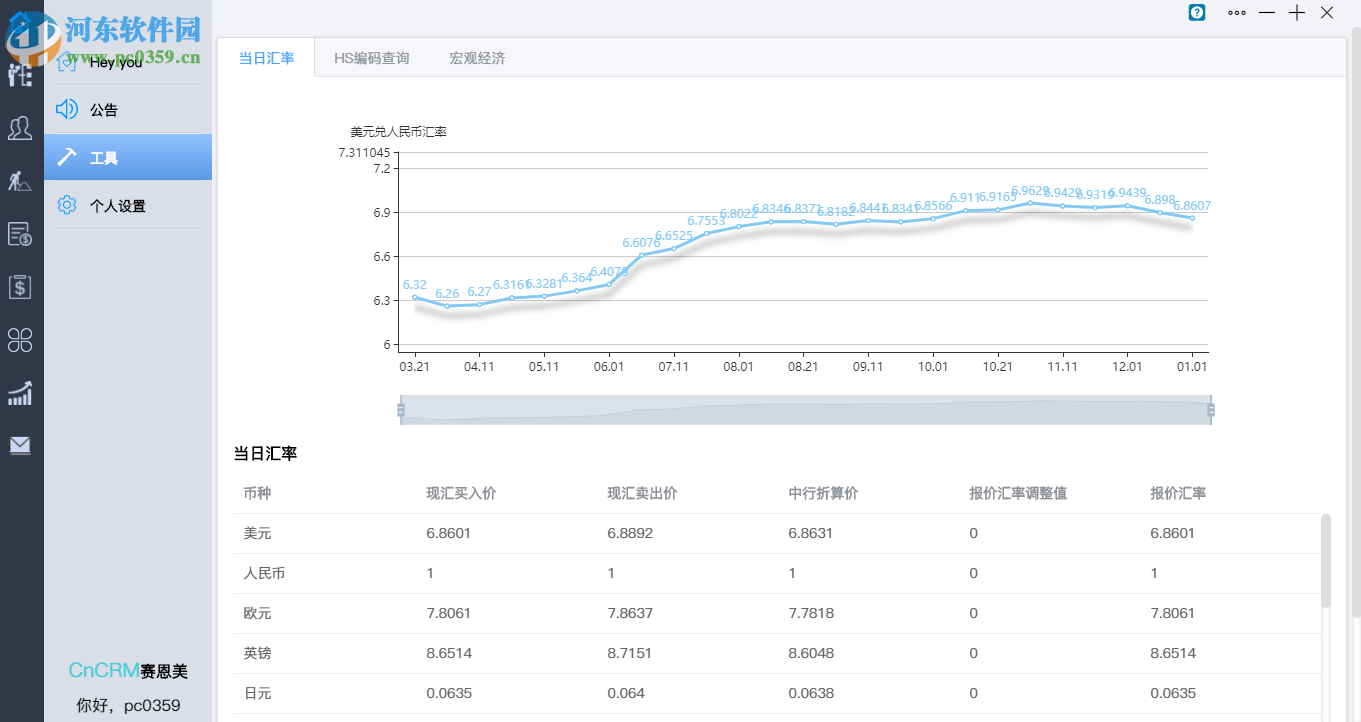This screenshot has height=722, width=1361.
Task: Open the more options ellipsis menu
Action: [1236, 13]
